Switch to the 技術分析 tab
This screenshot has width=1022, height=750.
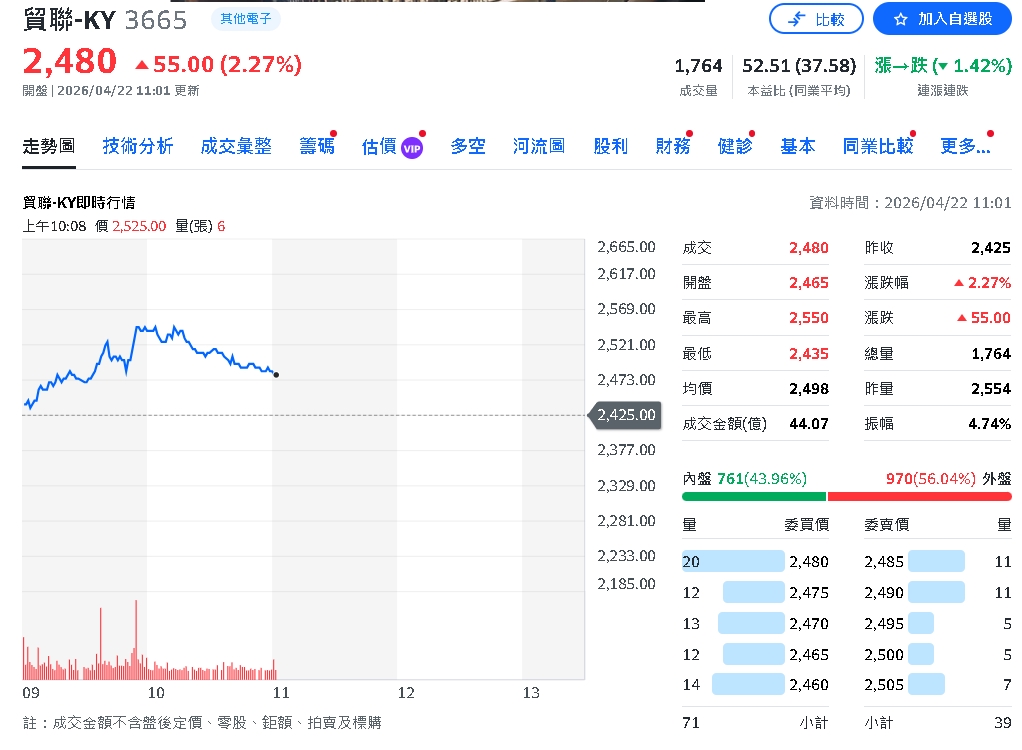click(x=138, y=146)
